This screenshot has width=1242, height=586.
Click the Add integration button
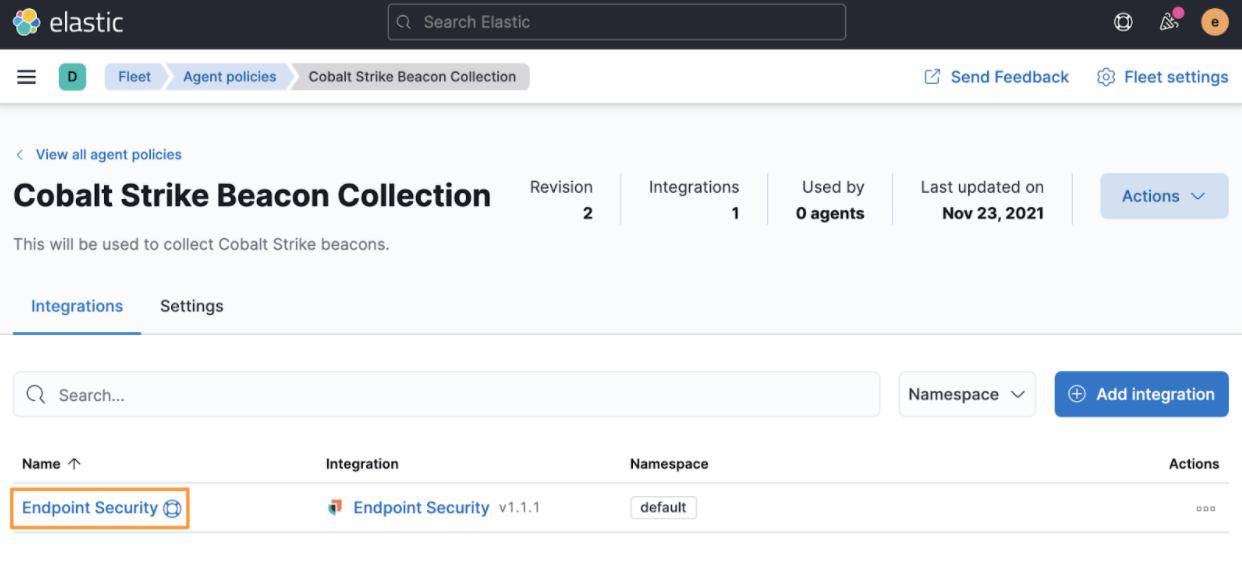[x=1141, y=394]
